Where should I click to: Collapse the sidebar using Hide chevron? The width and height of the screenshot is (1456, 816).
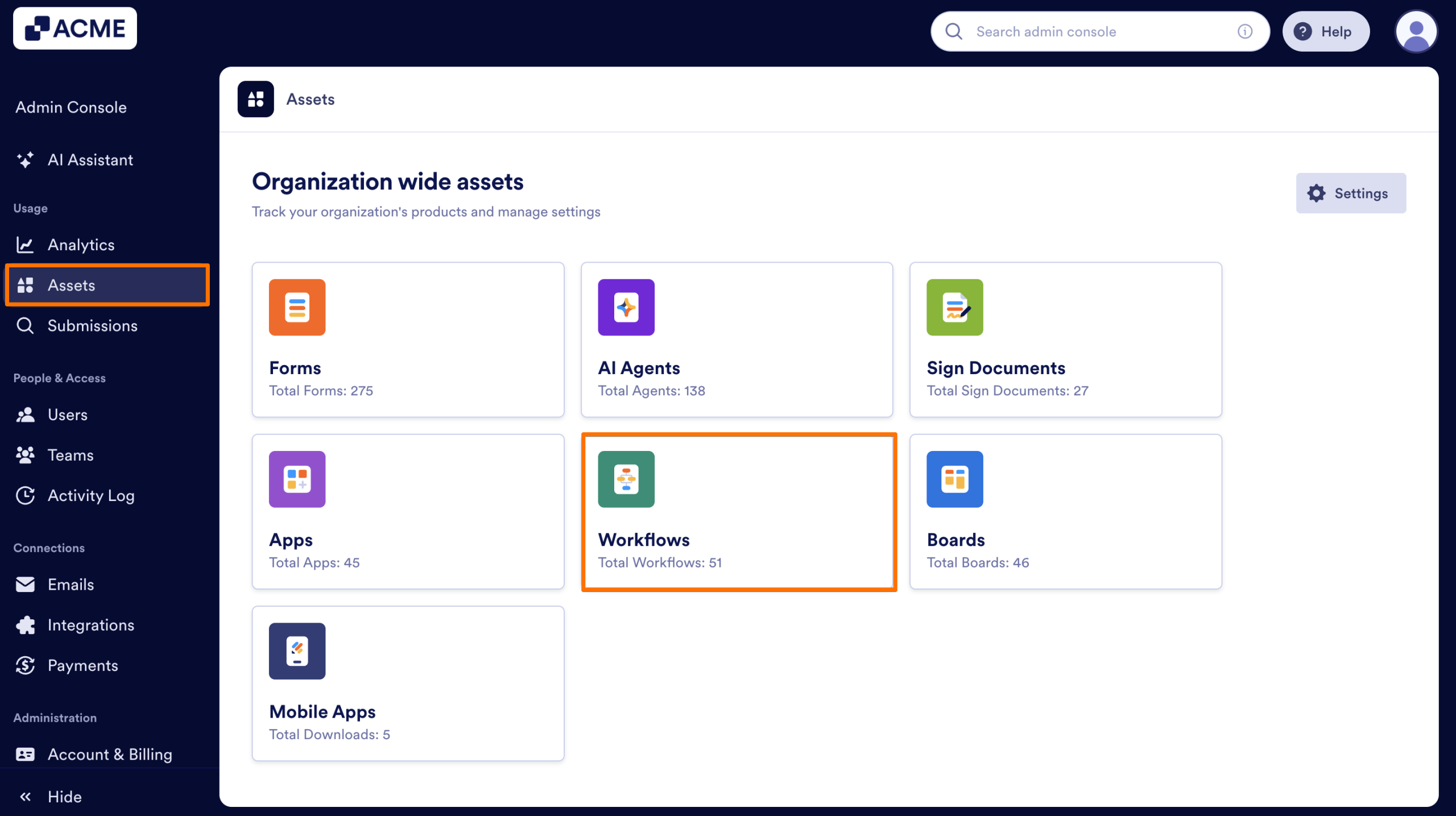tap(27, 796)
